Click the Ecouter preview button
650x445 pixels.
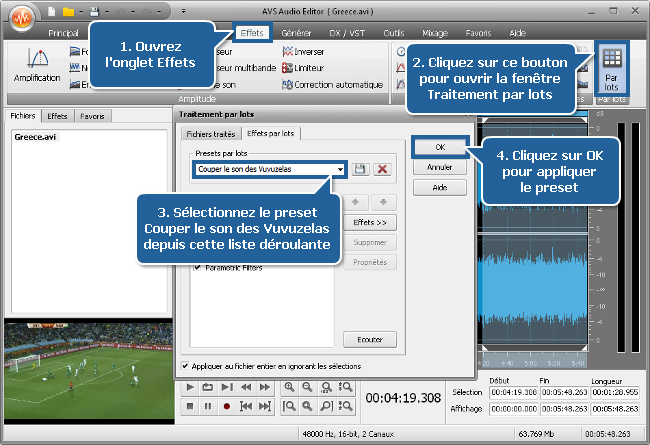(x=370, y=340)
